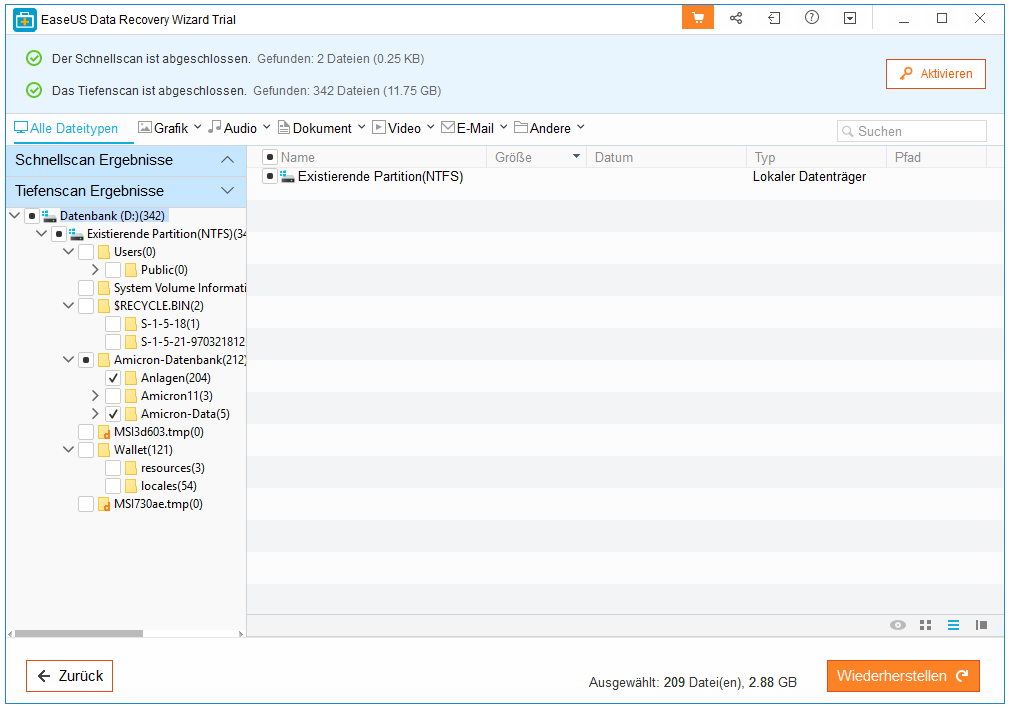Switch to detail pane view icon
Image resolution: width=1011 pixels, height=711 pixels.
coord(981,625)
